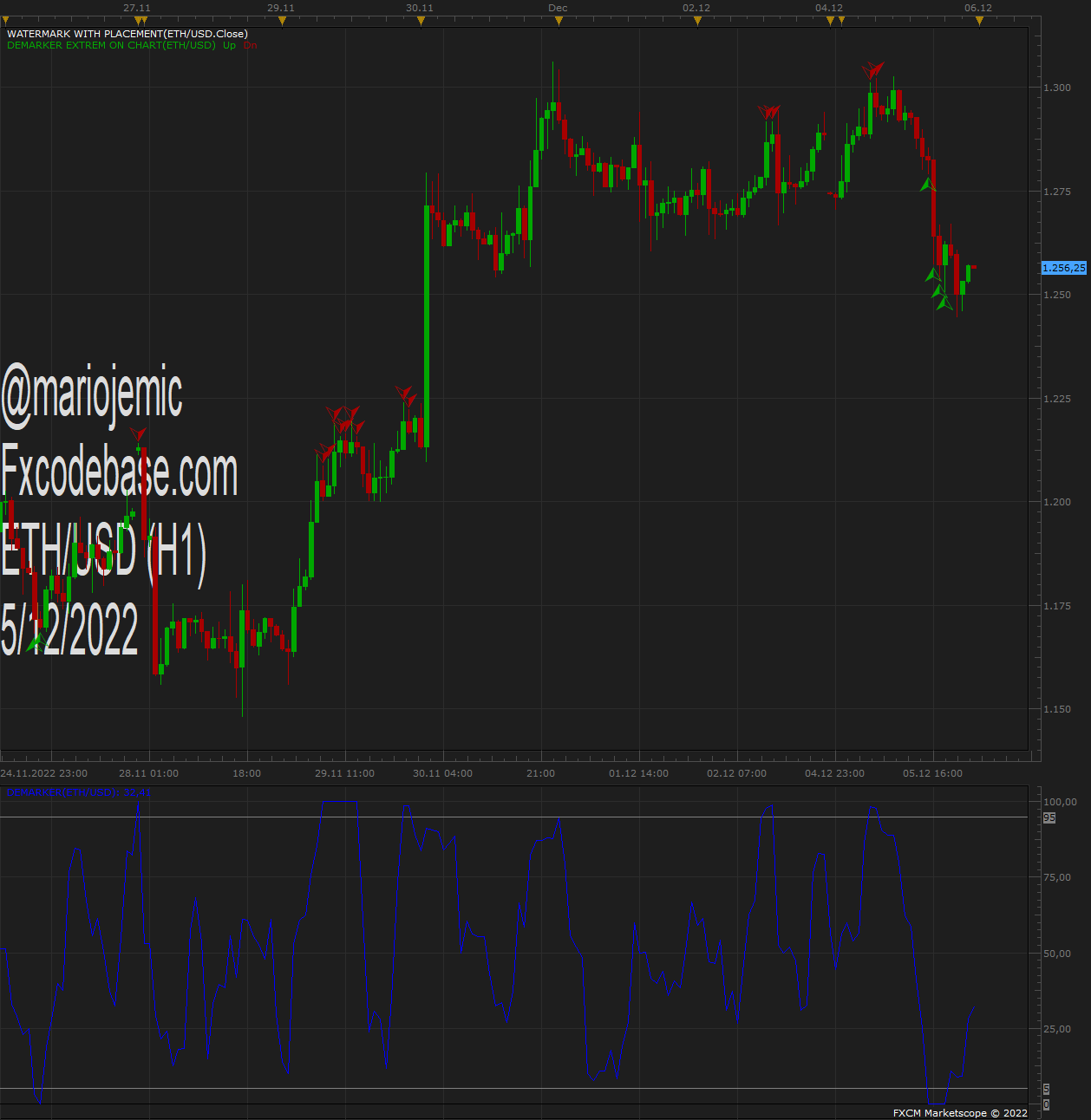Click the red 'Dn' legend label
This screenshot has height=1120, width=1091.
click(251, 45)
